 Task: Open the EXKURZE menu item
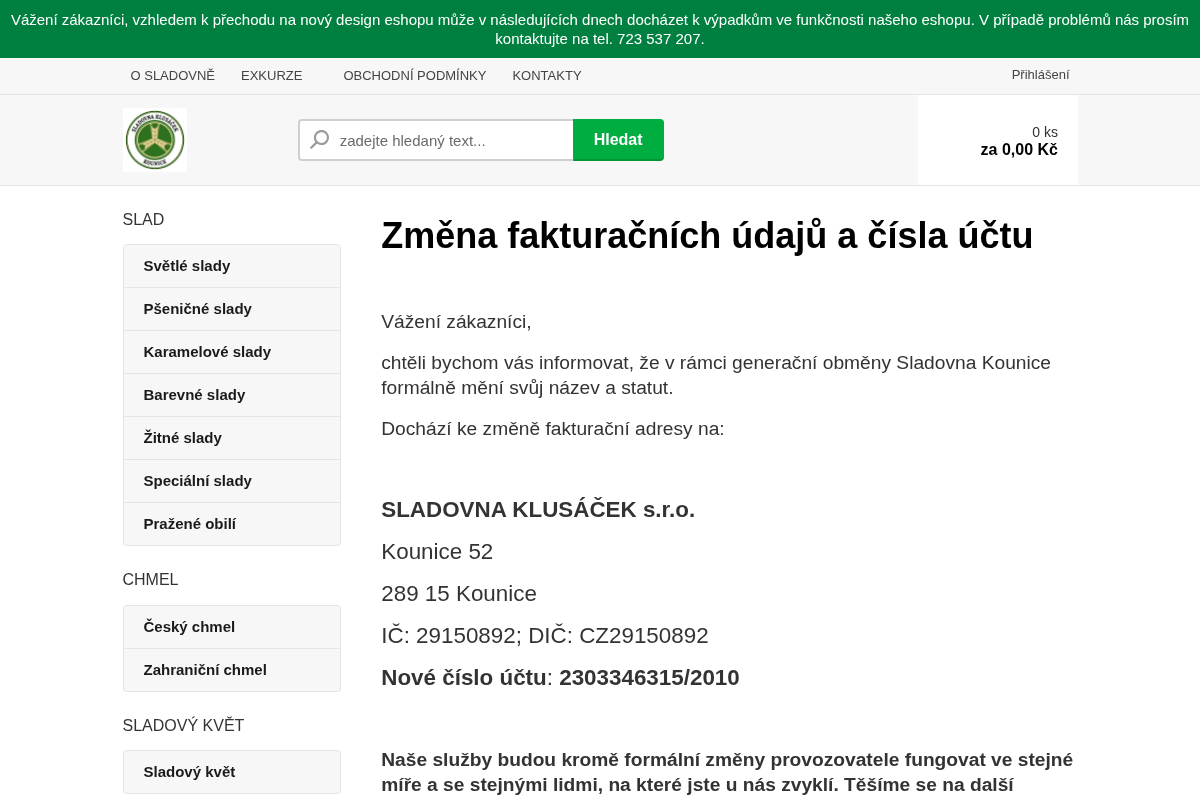point(271,76)
